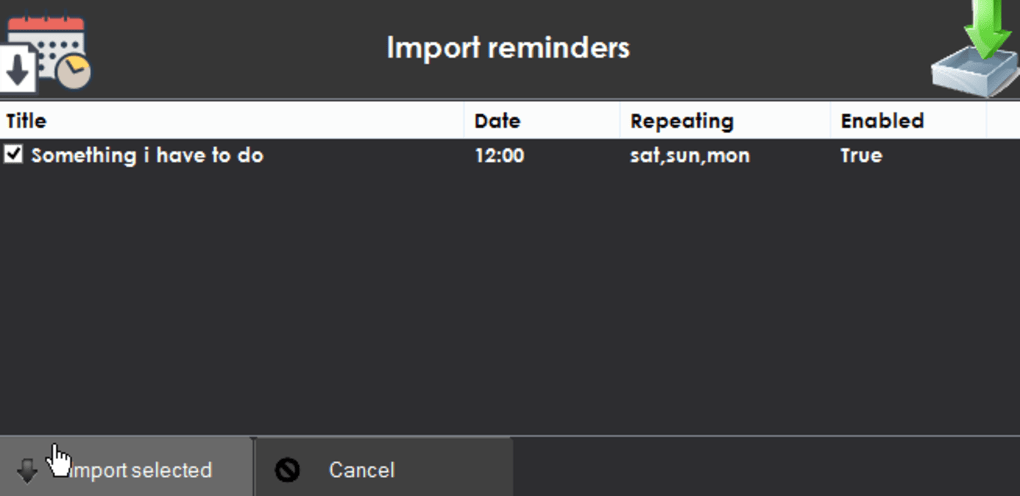Select the "Something i have to do" reminder row

147,156
